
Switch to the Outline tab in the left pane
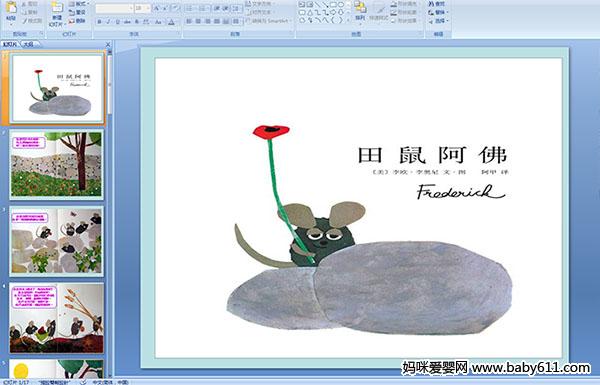pyautogui.click(x=28, y=44)
